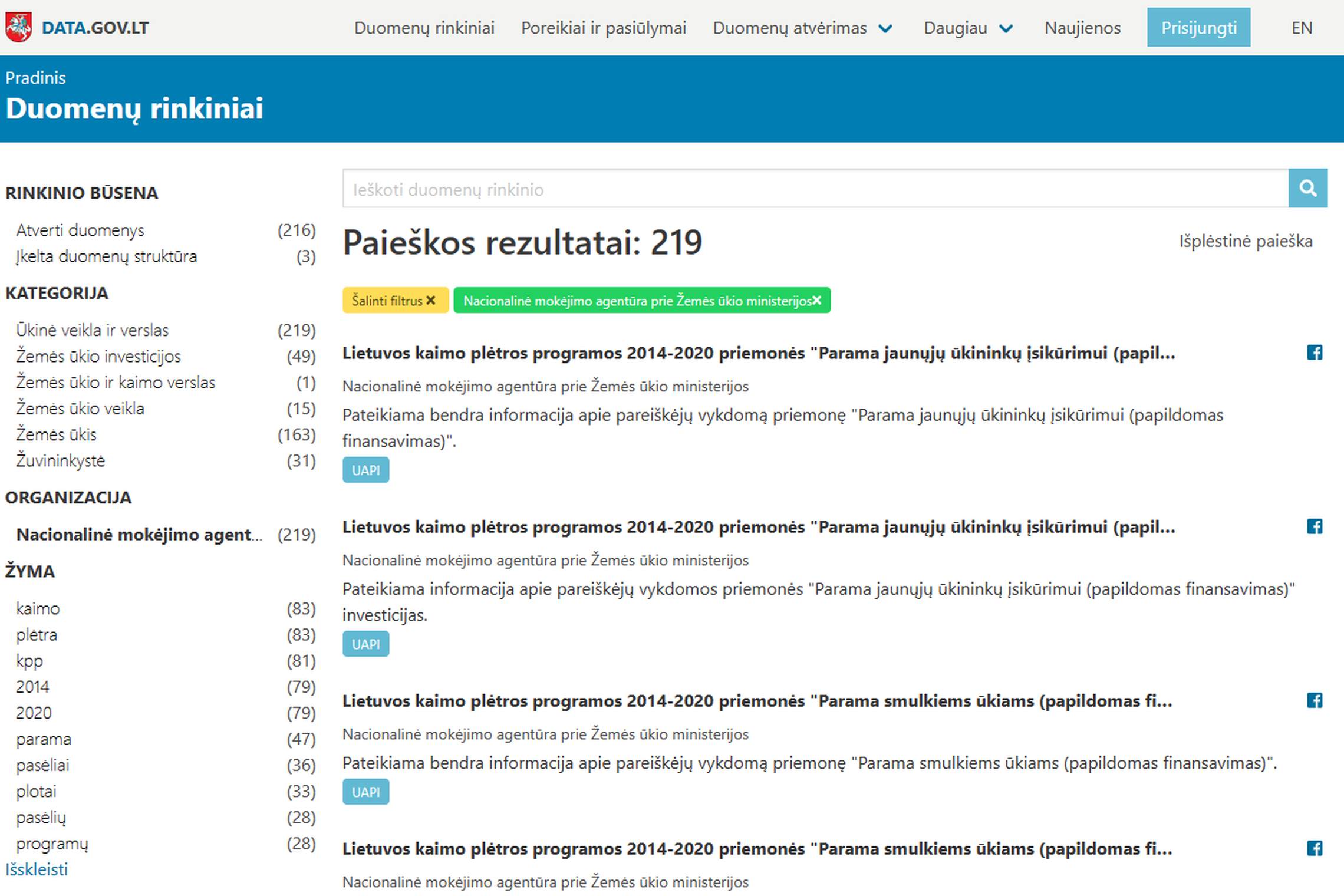
Task: Click UAPI badge on first result
Action: pyautogui.click(x=365, y=470)
